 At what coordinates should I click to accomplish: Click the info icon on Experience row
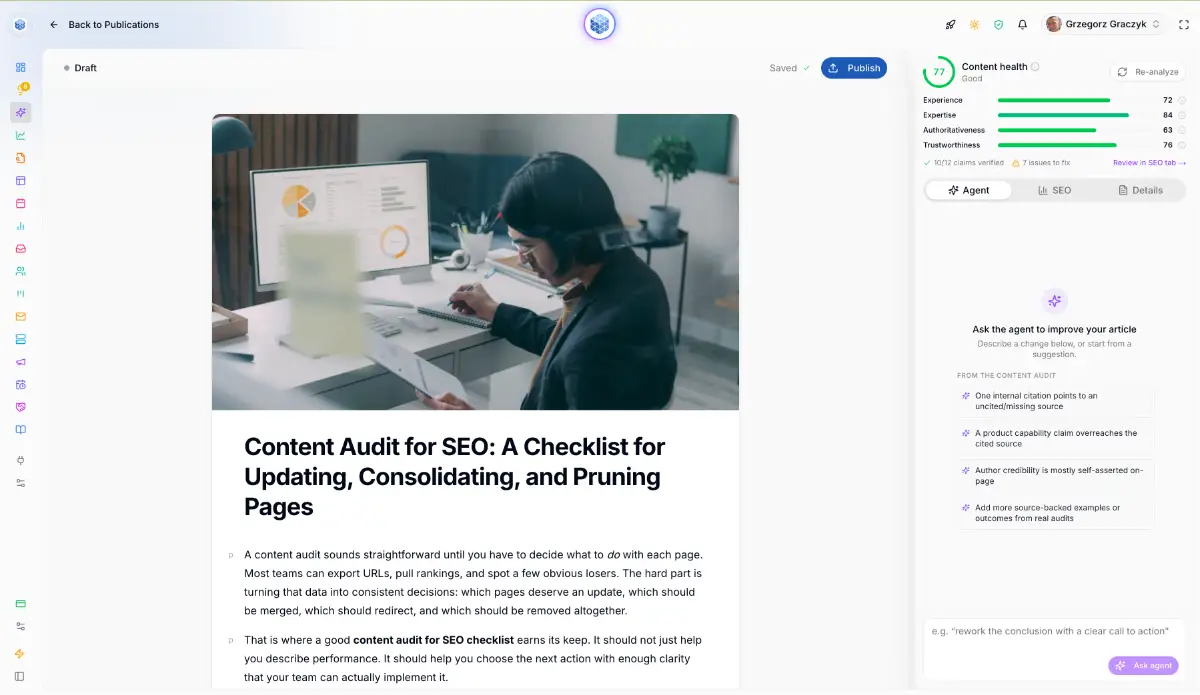coord(1182,100)
